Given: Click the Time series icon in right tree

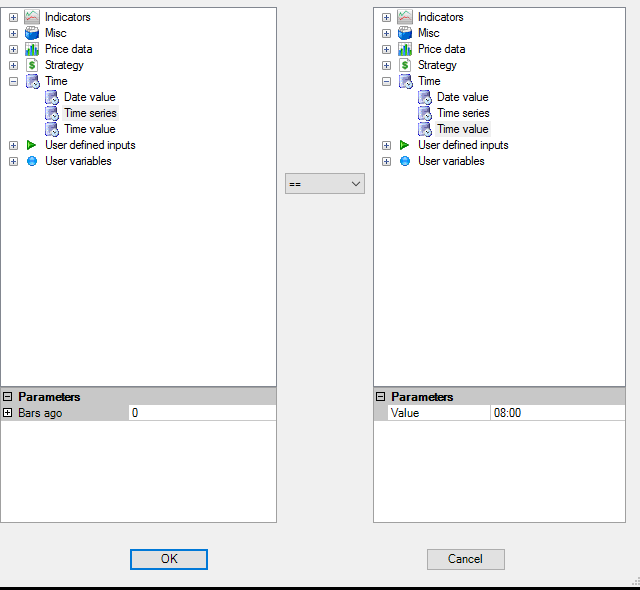Looking at the screenshot, I should (425, 113).
